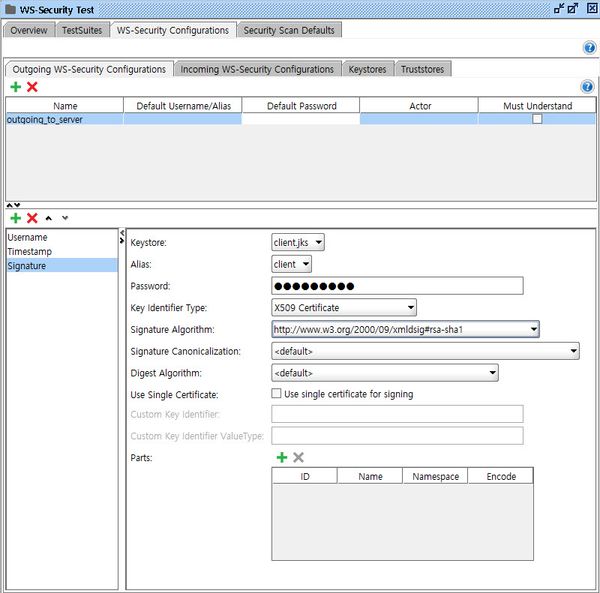Click the Default Username/Alias cell of outgoing_to_server
The height and width of the screenshot is (593, 600).
pyautogui.click(x=183, y=119)
